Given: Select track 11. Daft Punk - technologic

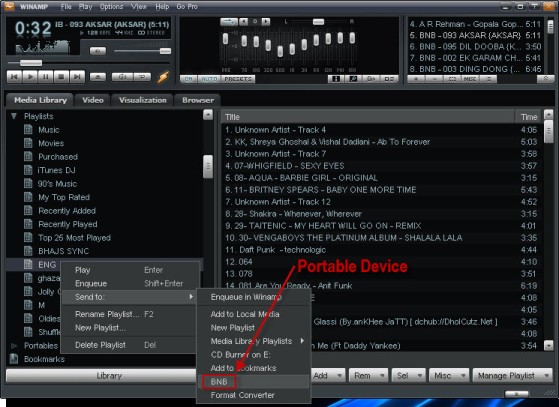Looking at the screenshot, I should [381, 250].
